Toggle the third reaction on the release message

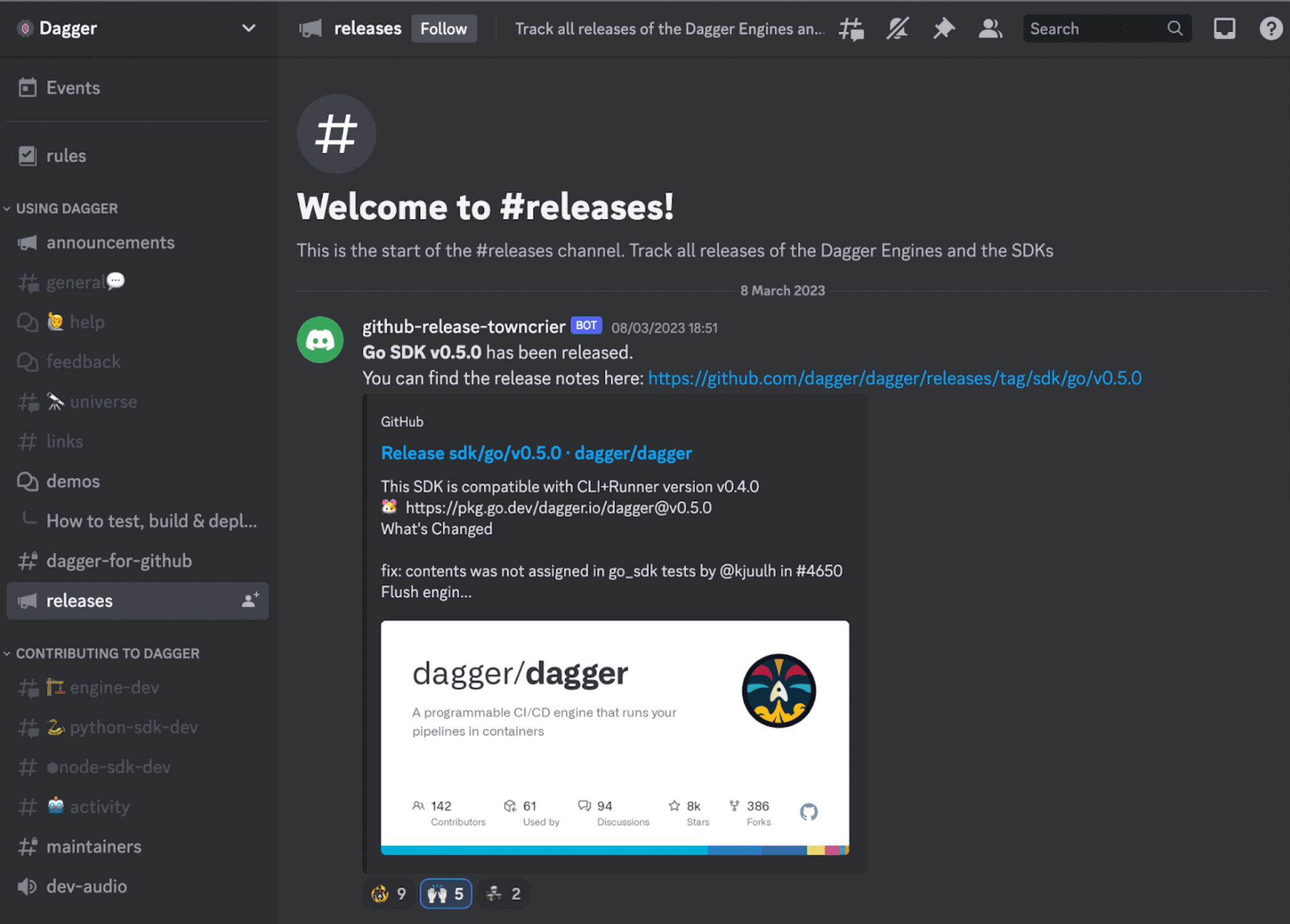click(x=502, y=893)
